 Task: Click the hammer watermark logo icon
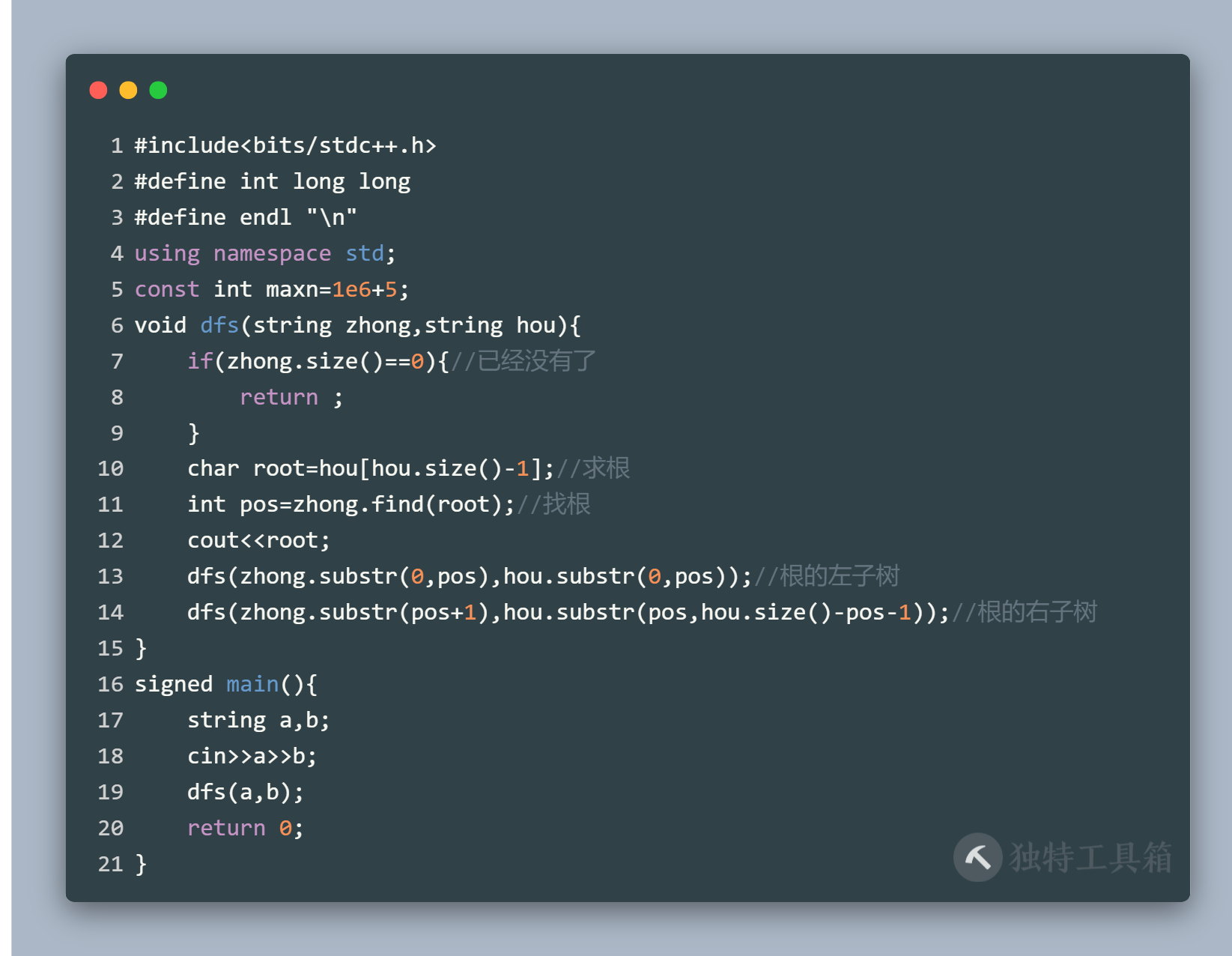[977, 857]
